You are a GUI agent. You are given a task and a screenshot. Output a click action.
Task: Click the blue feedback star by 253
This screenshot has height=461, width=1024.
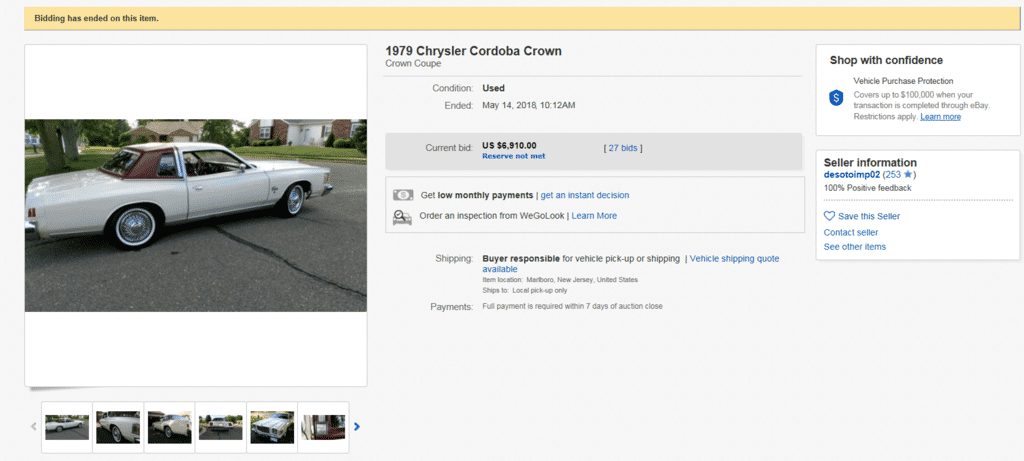pyautogui.click(x=906, y=175)
